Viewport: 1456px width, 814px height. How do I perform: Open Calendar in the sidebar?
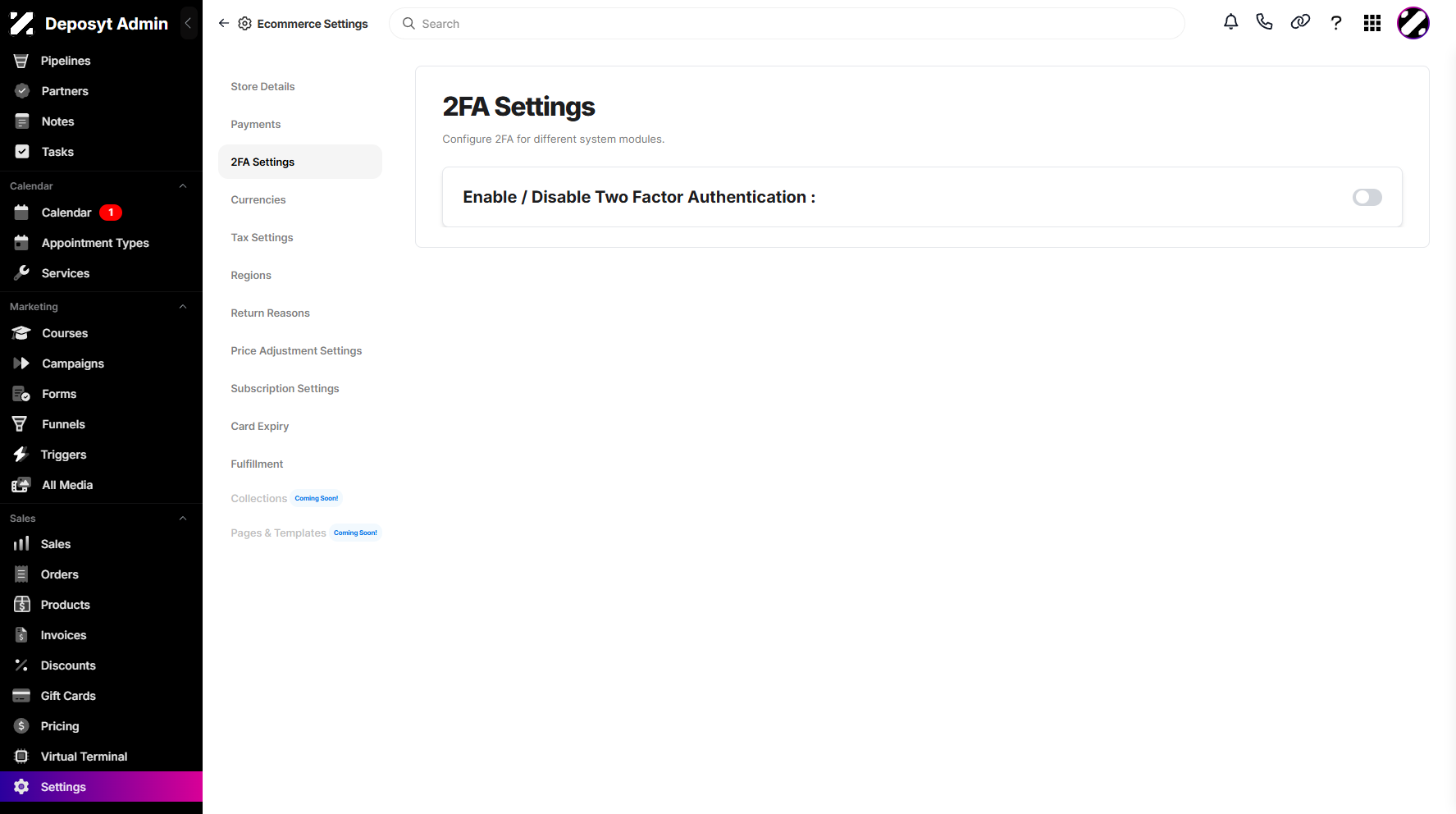(101, 213)
